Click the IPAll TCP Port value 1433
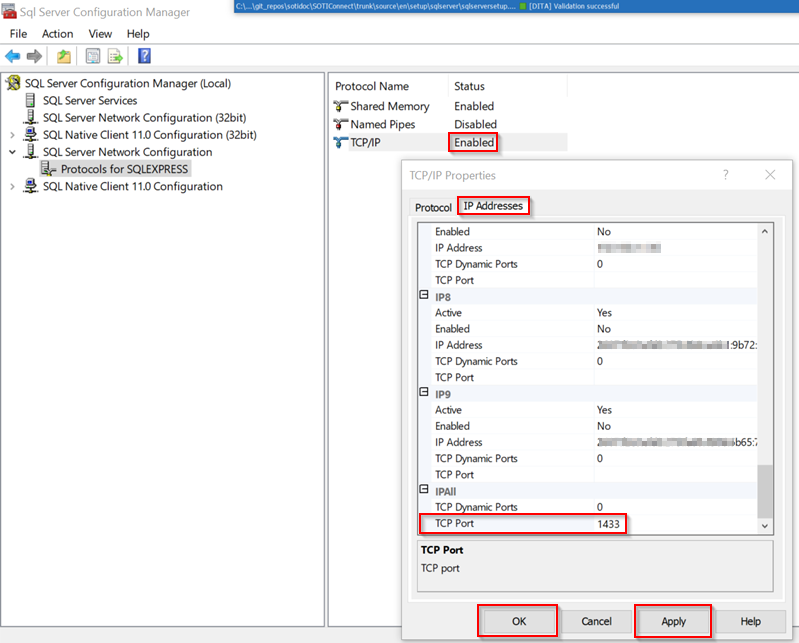 pos(608,524)
